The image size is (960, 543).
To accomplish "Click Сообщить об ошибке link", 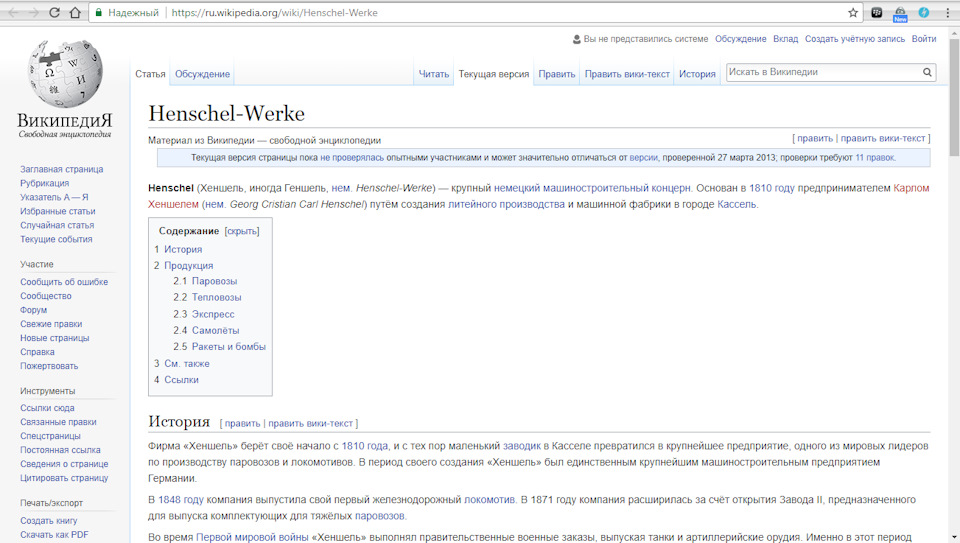I will point(64,282).
